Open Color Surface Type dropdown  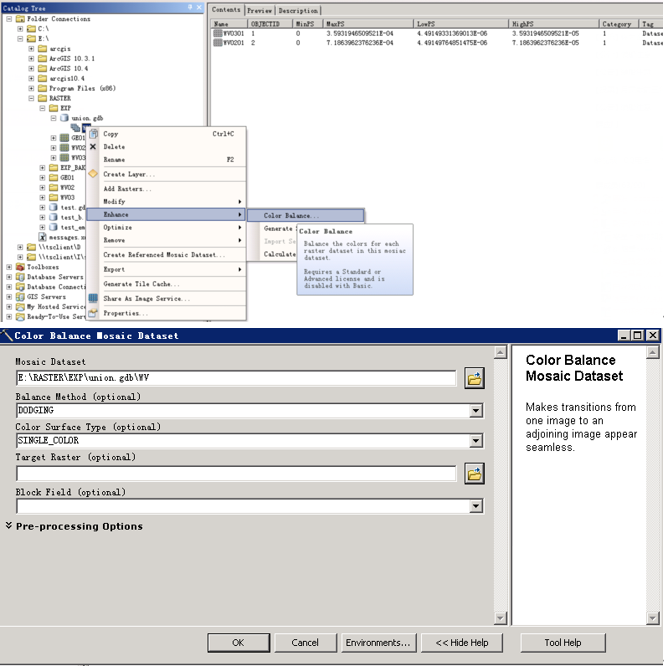point(476,440)
